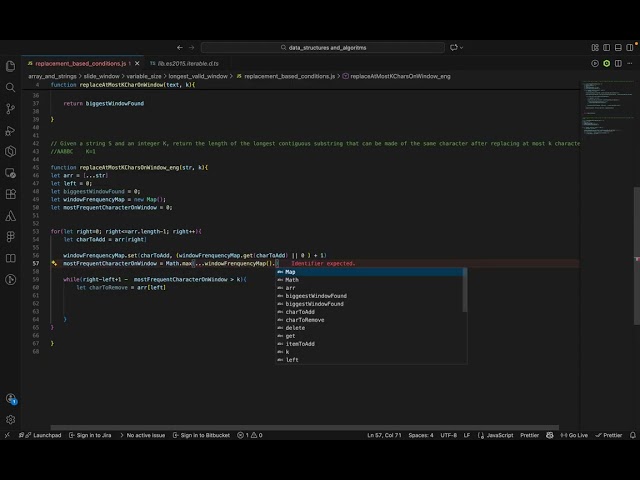Click Sign in to Bitbucket

point(201,435)
